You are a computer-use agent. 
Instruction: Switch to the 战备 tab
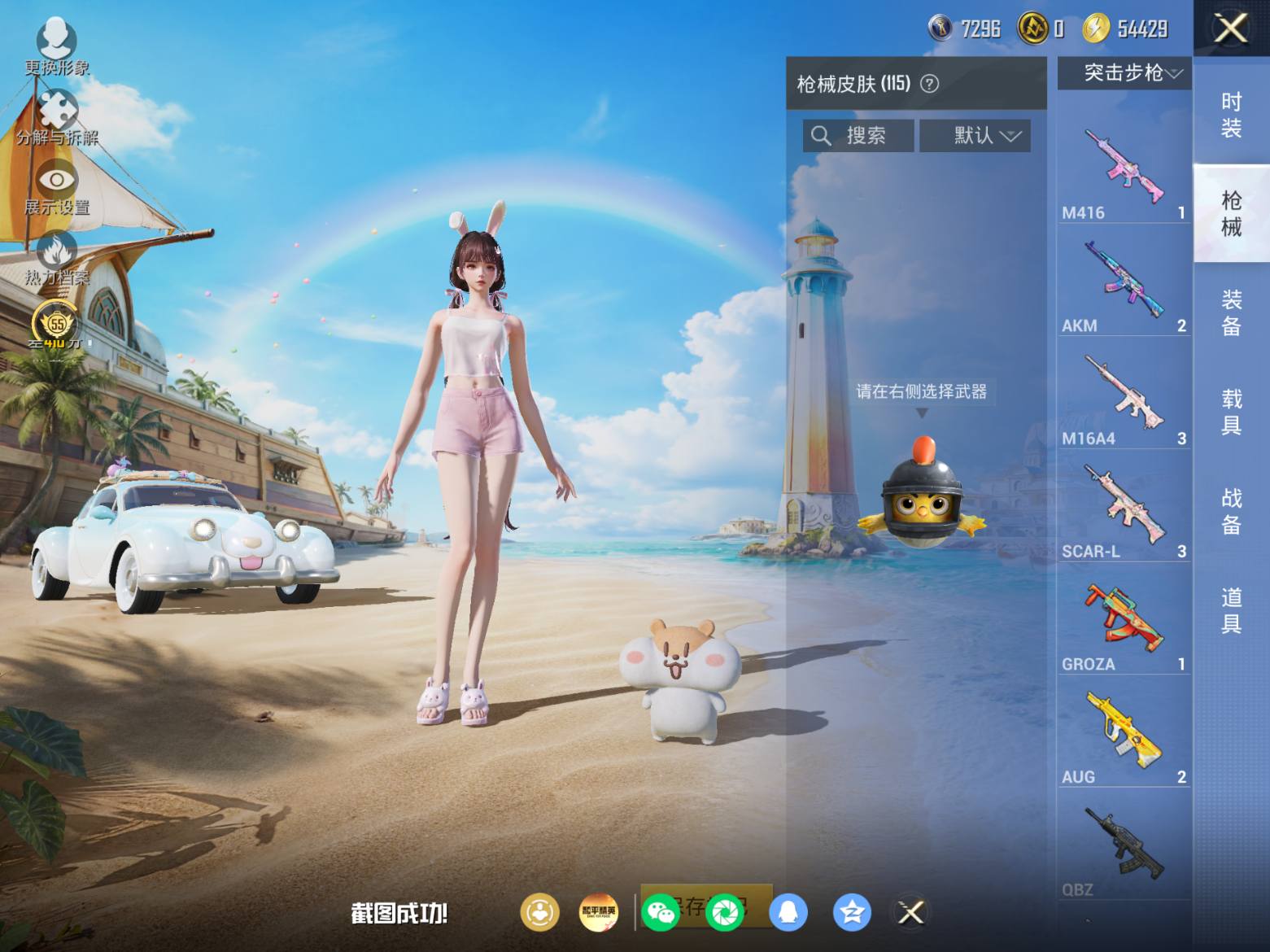(x=1231, y=511)
